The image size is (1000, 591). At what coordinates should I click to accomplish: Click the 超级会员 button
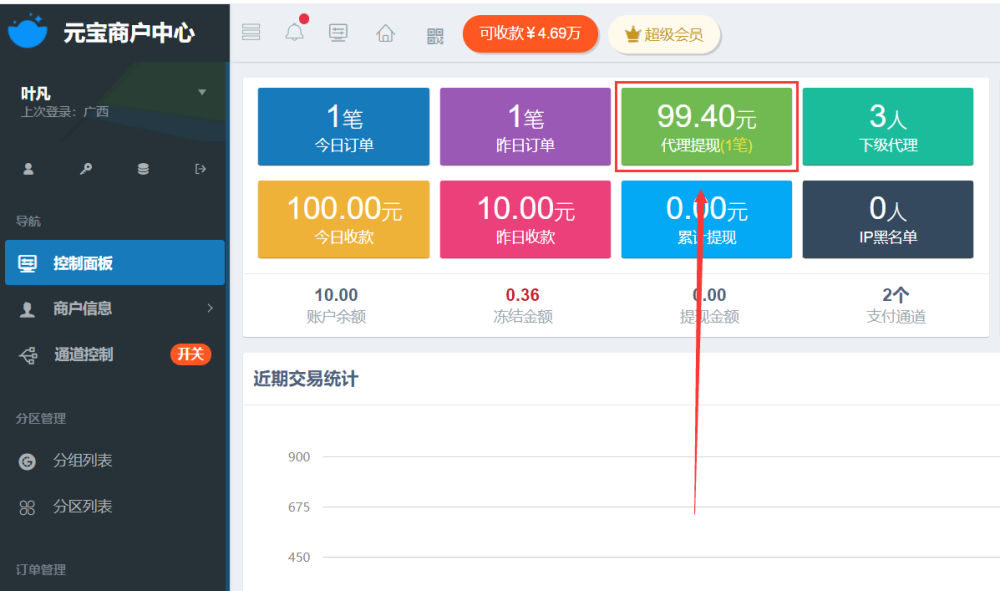(663, 35)
